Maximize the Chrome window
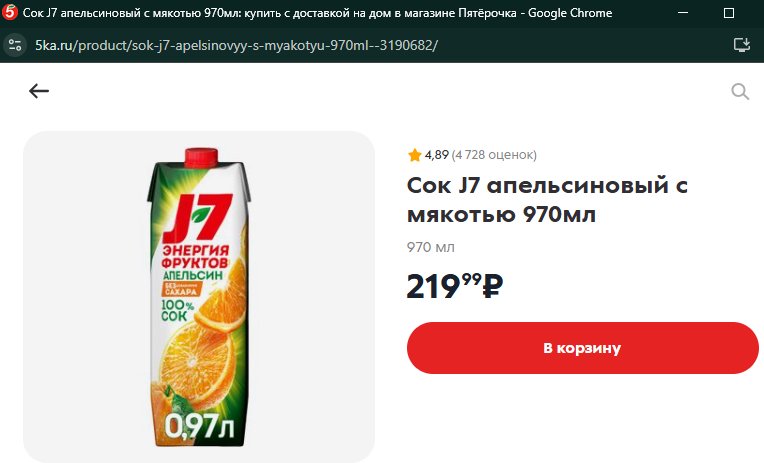This screenshot has width=764, height=463. [x=729, y=13]
